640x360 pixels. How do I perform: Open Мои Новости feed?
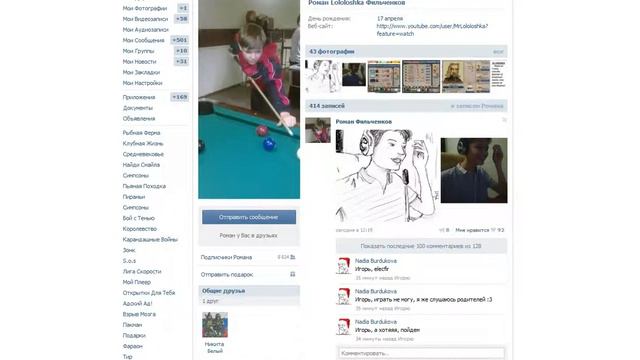click(x=139, y=61)
